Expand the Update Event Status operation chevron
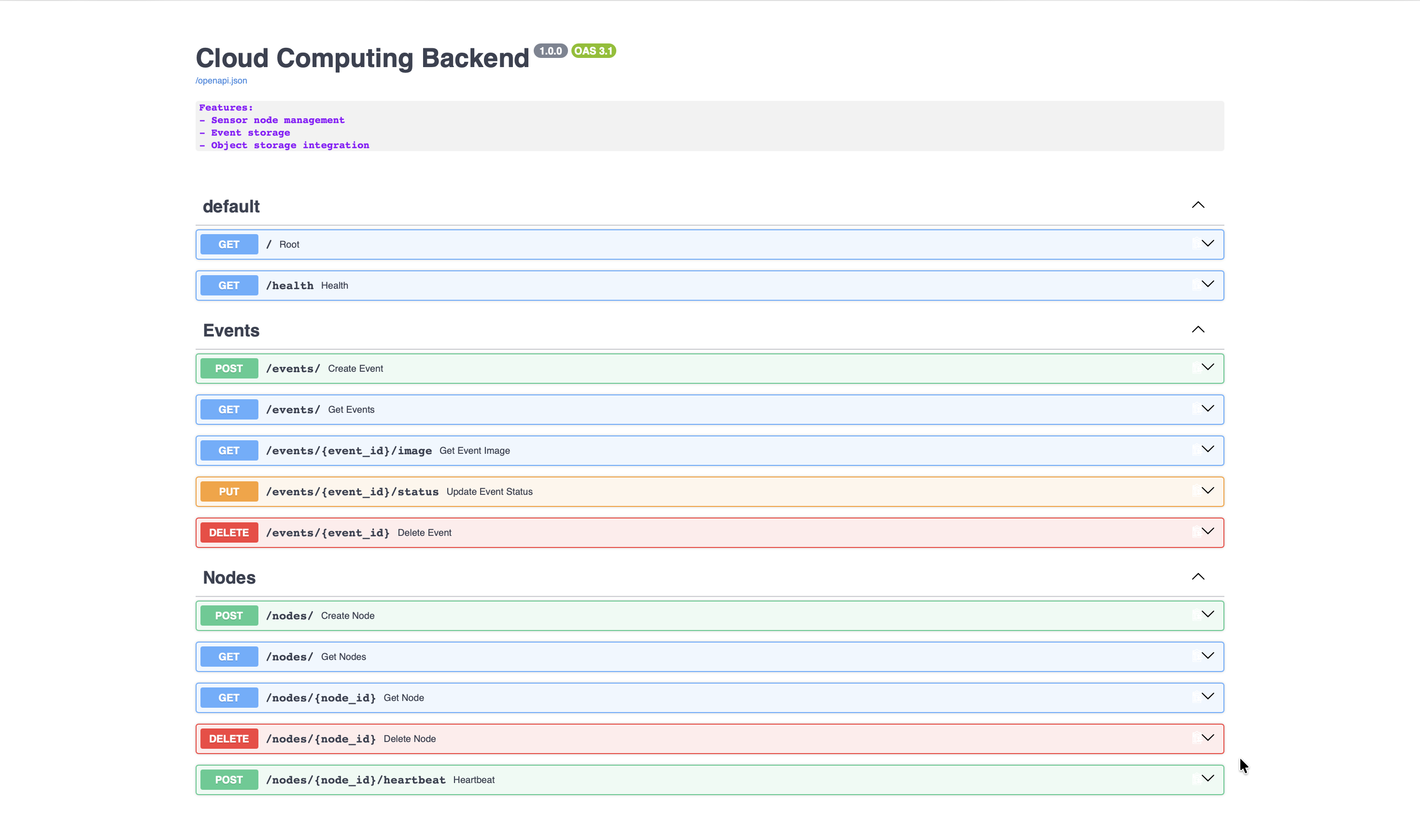This screenshot has width=1420, height=840. (x=1208, y=490)
